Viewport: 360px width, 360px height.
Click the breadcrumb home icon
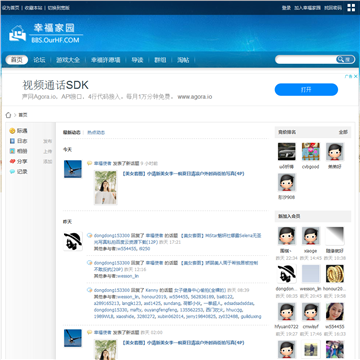[x=8, y=115]
